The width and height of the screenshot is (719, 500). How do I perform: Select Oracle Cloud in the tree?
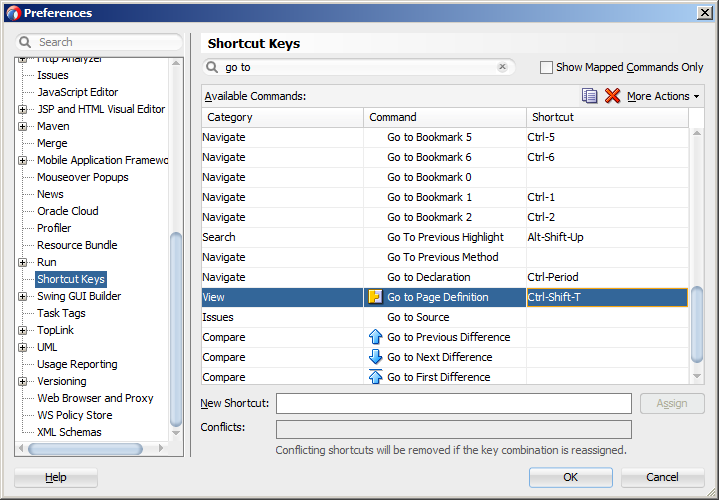(x=68, y=211)
